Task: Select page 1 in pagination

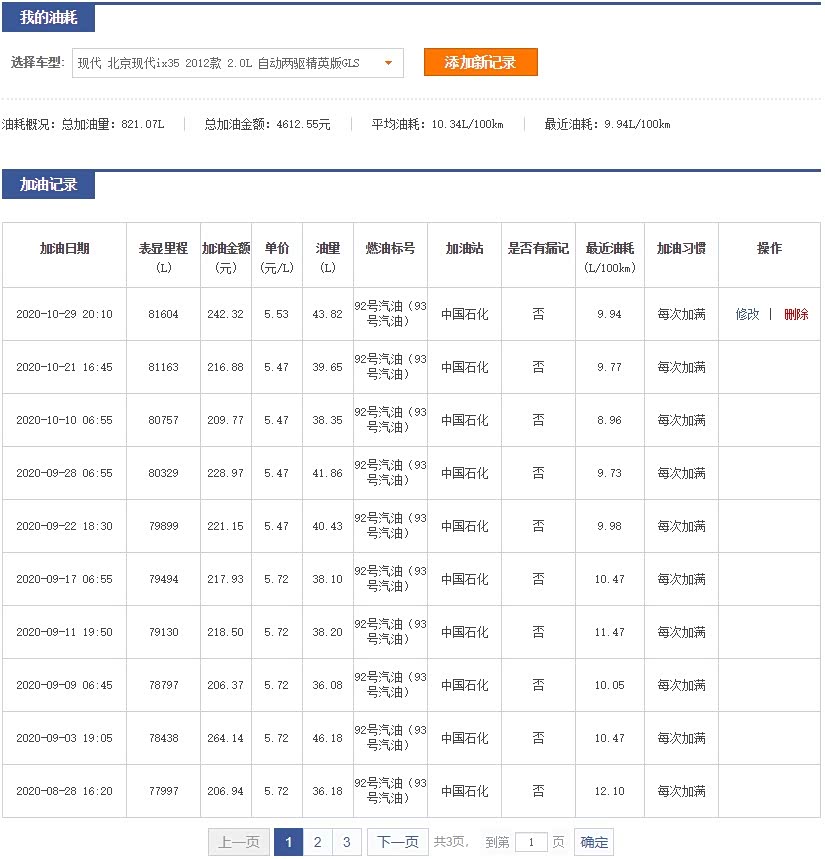Action: (288, 842)
